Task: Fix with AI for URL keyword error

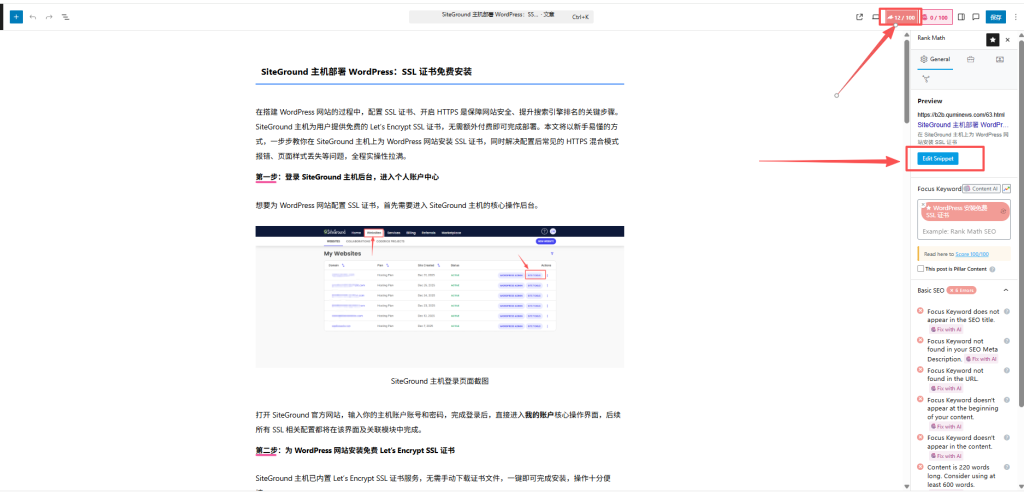Action: tap(946, 388)
